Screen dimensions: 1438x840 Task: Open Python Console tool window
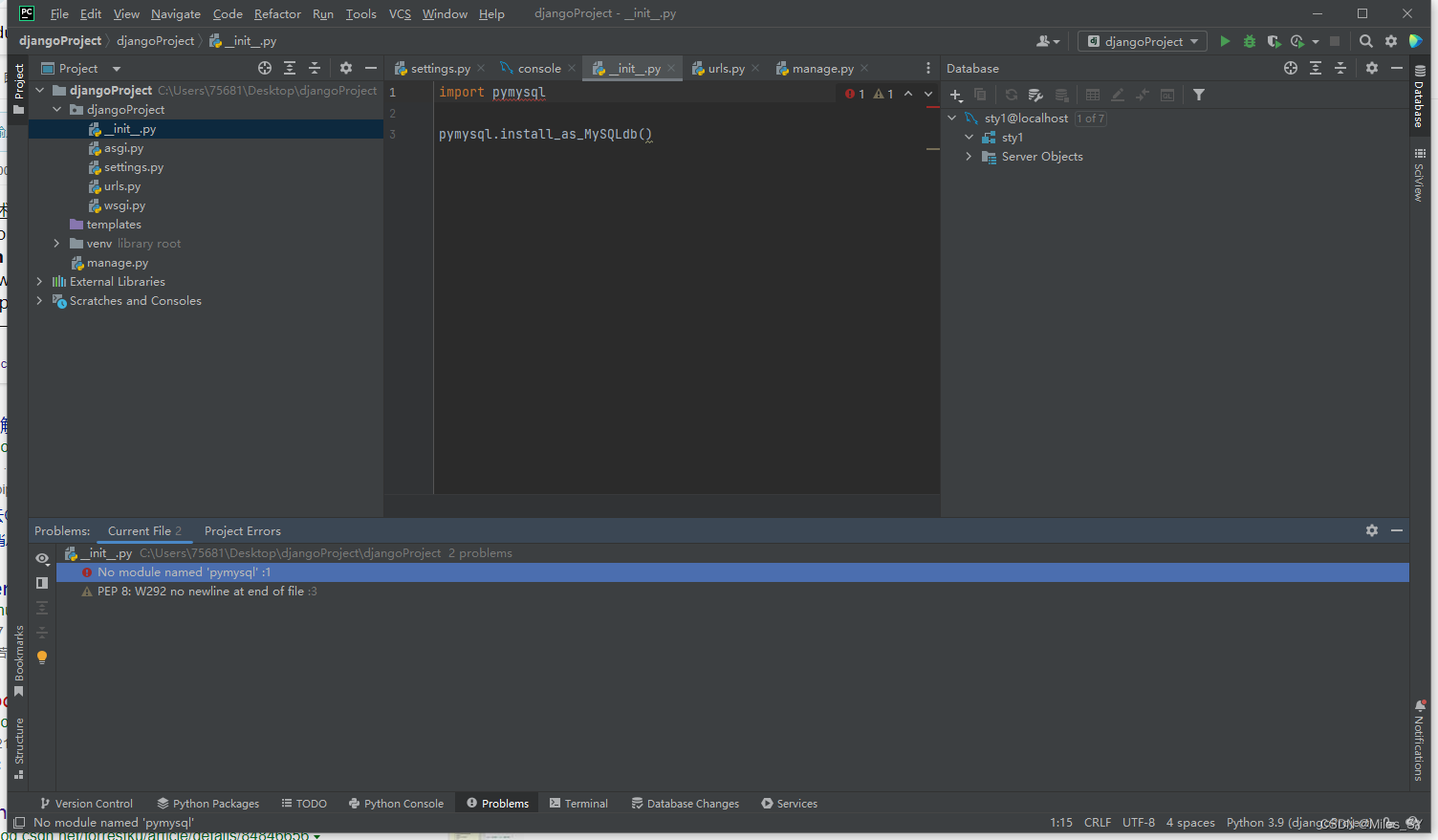point(396,804)
